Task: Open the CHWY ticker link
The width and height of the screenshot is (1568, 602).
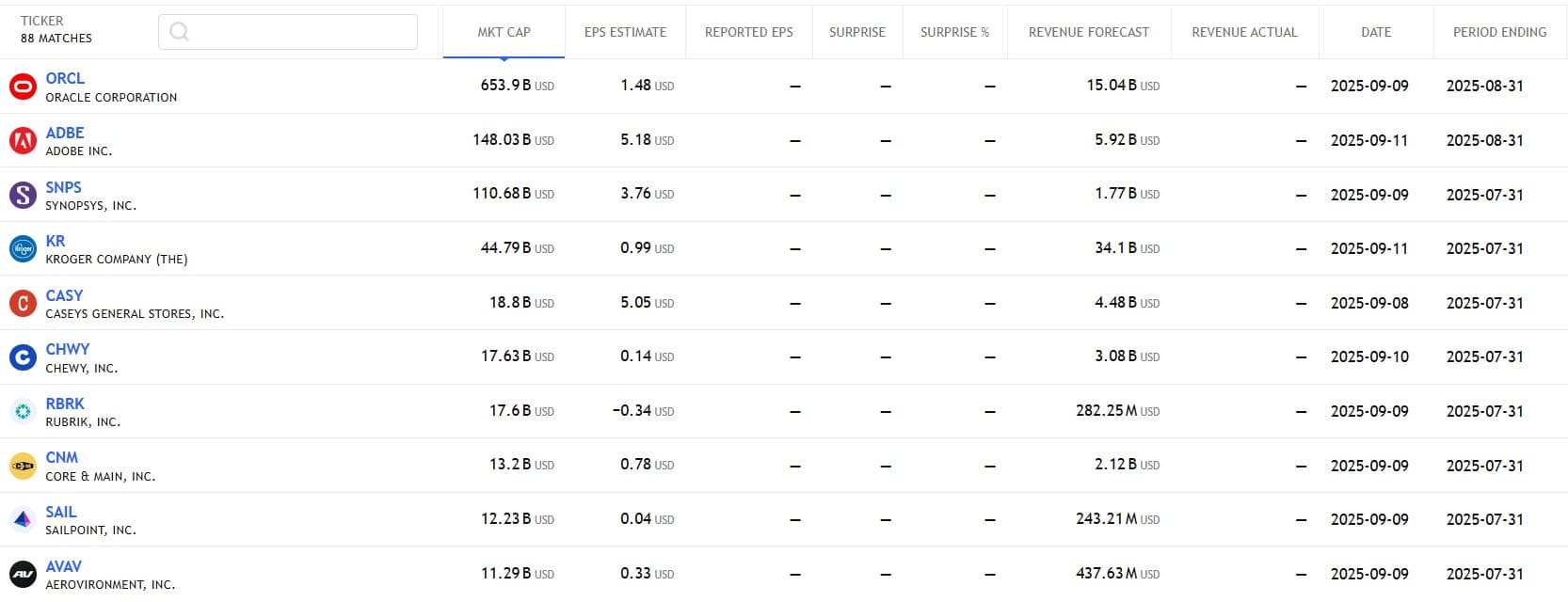Action: (x=68, y=349)
